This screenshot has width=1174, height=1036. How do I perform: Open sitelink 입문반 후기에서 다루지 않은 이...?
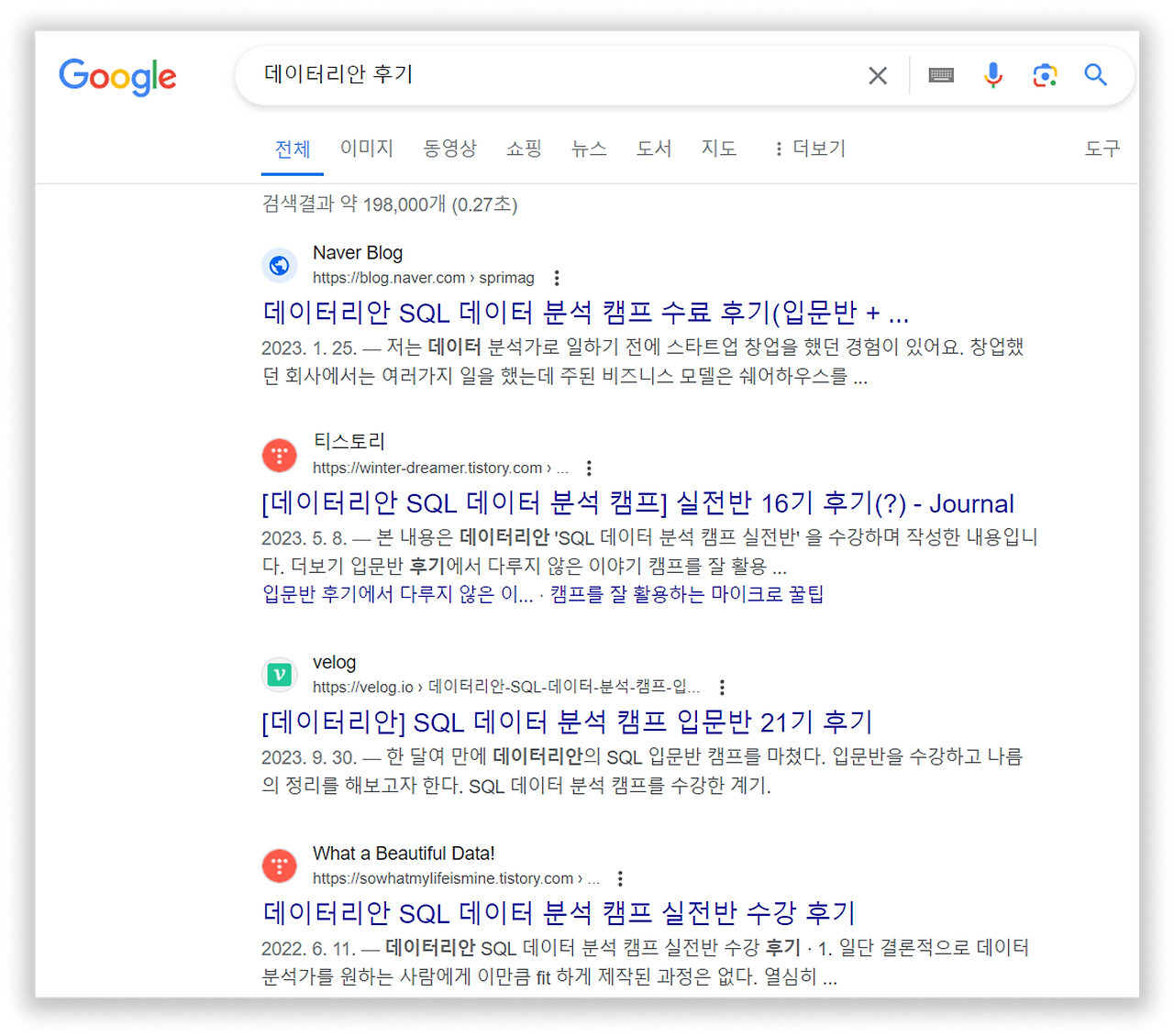coord(398,594)
